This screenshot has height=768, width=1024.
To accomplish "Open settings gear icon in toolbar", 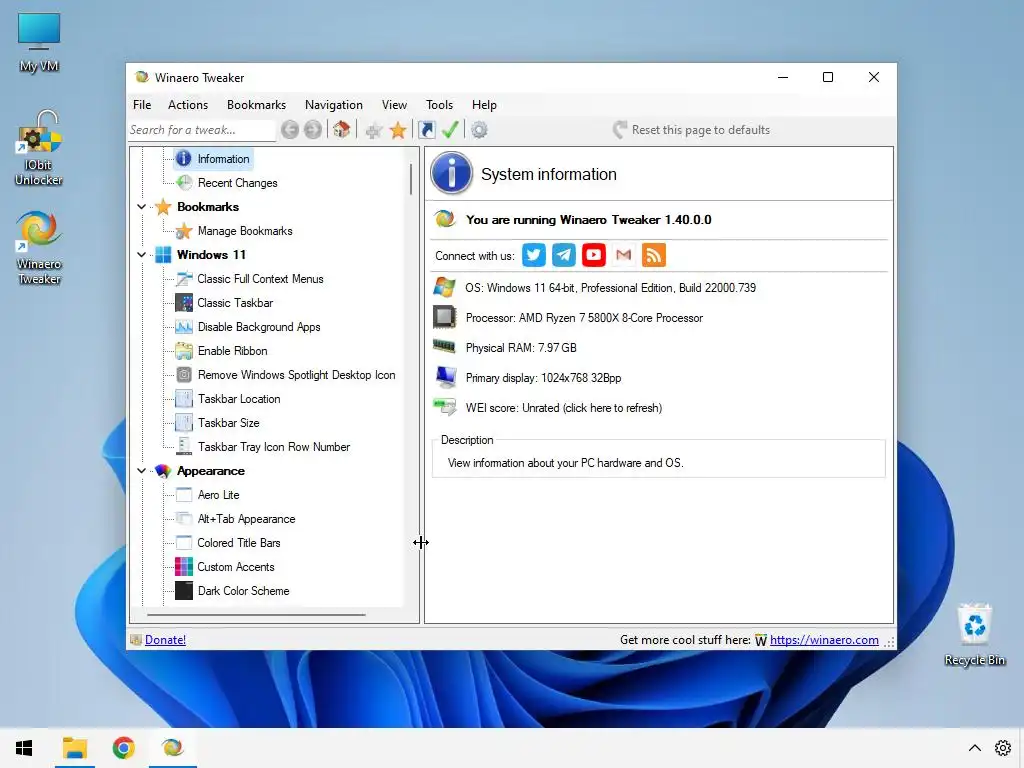I will click(479, 130).
